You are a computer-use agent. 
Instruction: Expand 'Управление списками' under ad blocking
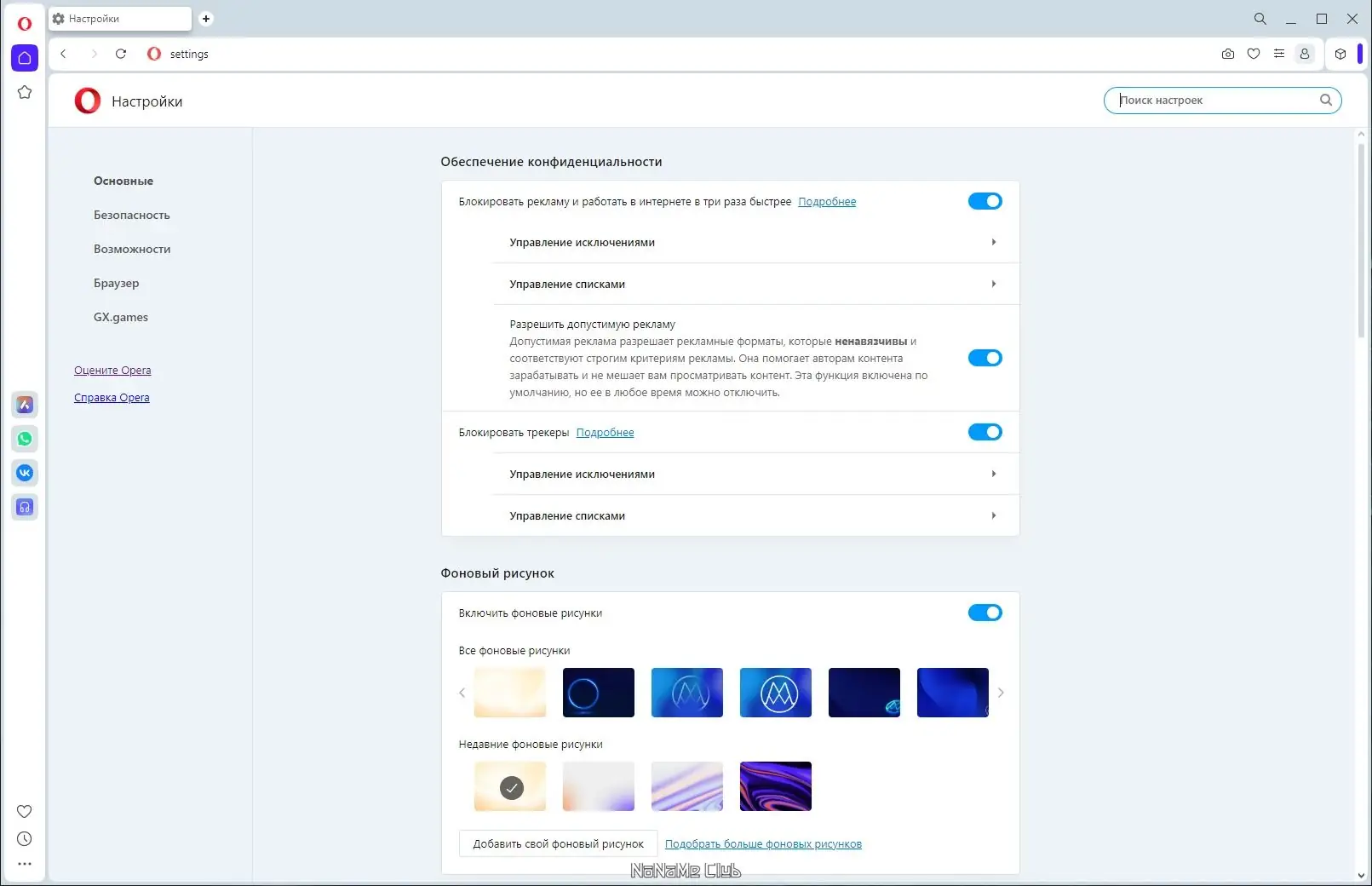coord(755,285)
